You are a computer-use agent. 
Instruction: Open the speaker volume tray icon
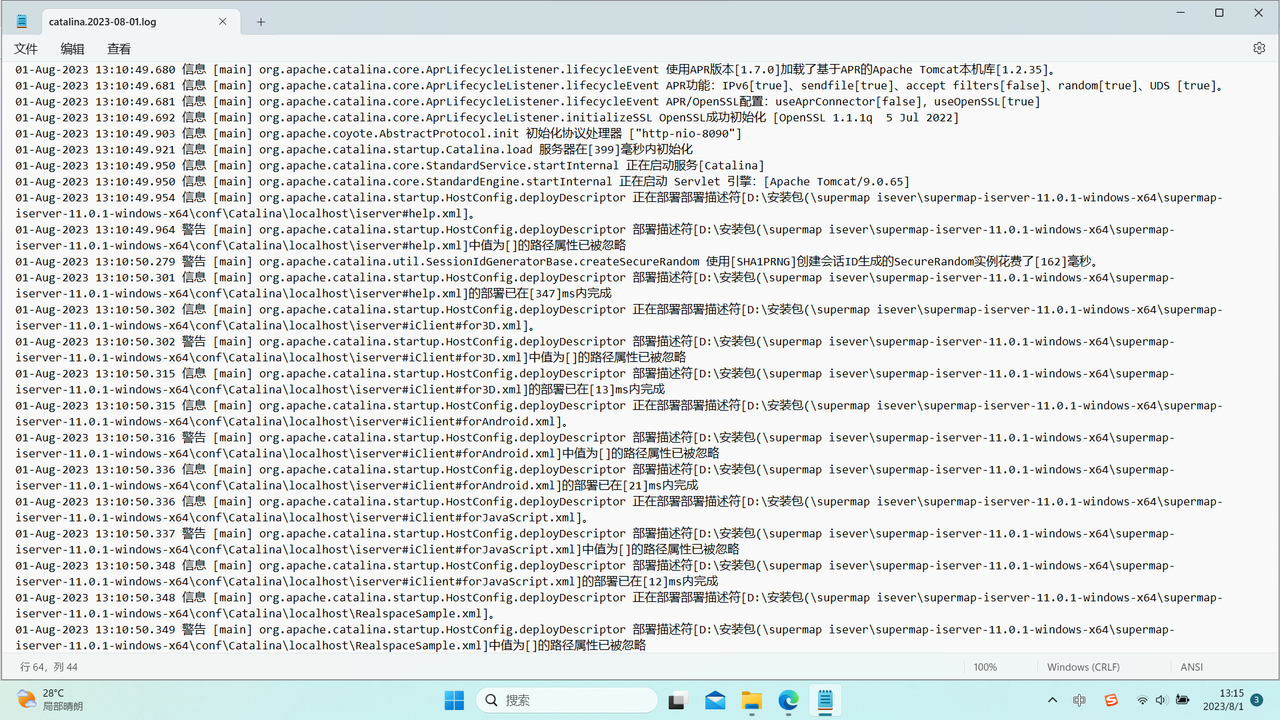(1161, 700)
